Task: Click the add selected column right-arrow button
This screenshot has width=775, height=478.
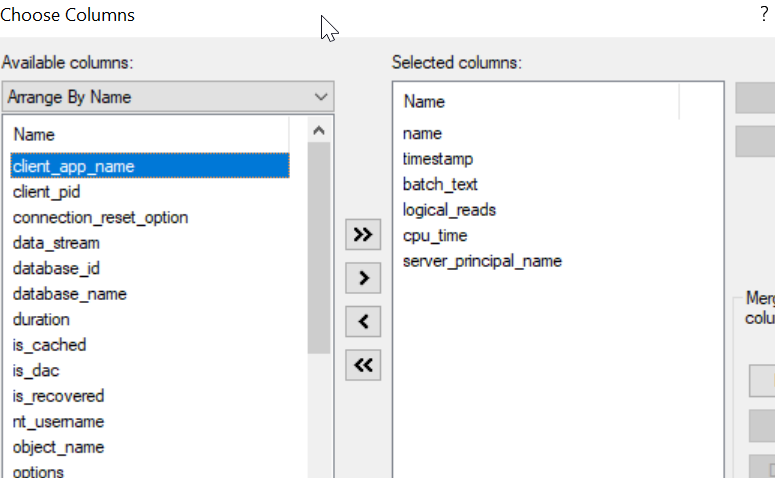Action: (x=363, y=278)
